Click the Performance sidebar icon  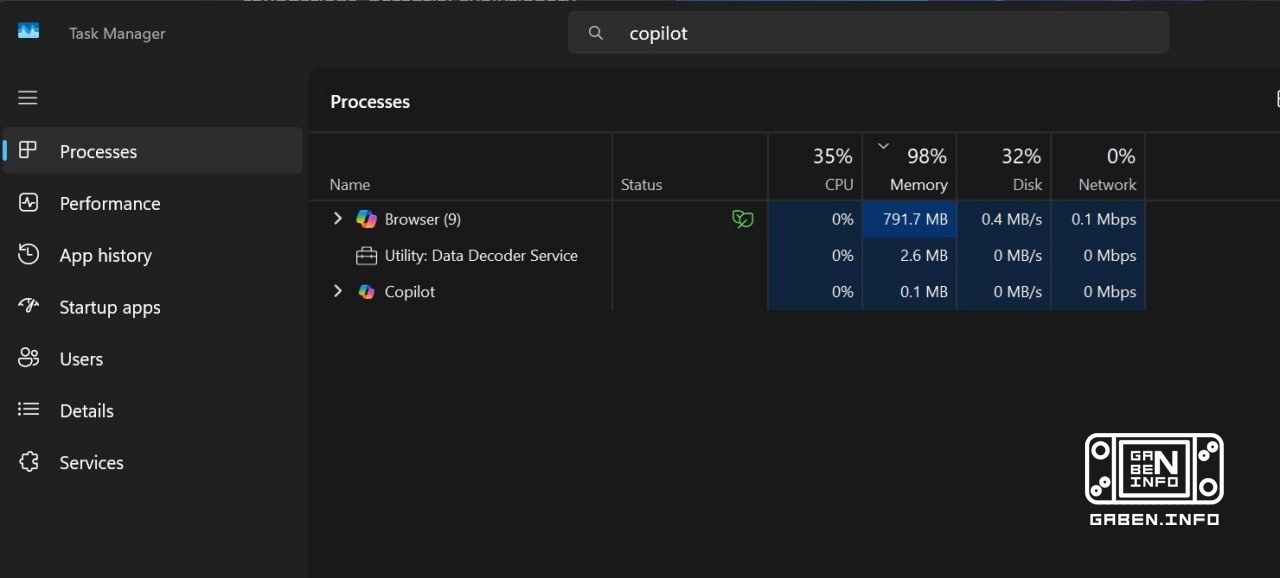(x=28, y=203)
